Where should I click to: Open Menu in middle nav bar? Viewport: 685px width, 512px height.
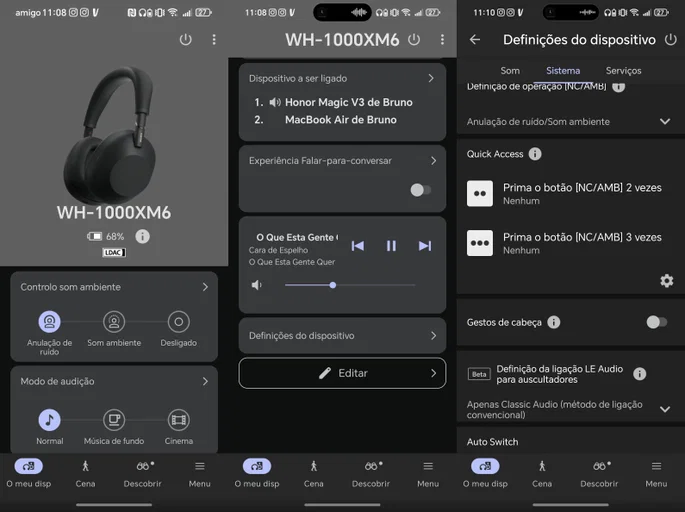(428, 474)
